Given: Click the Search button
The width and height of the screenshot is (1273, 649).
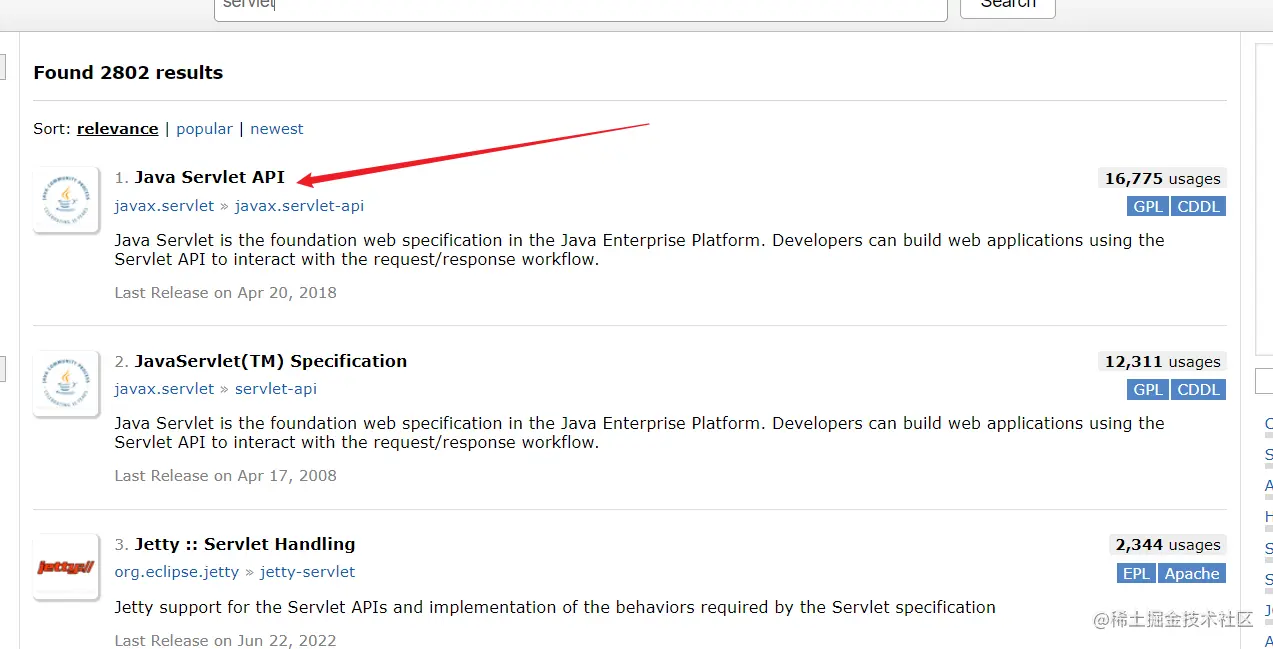Looking at the screenshot, I should tap(1007, 5).
